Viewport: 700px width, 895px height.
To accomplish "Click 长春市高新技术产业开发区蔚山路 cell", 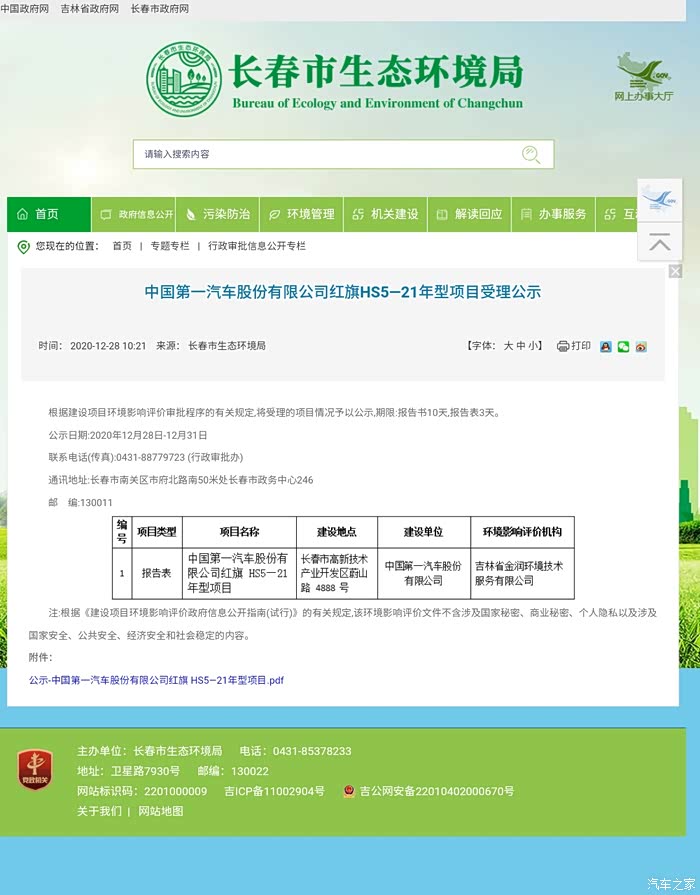I will coord(337,573).
